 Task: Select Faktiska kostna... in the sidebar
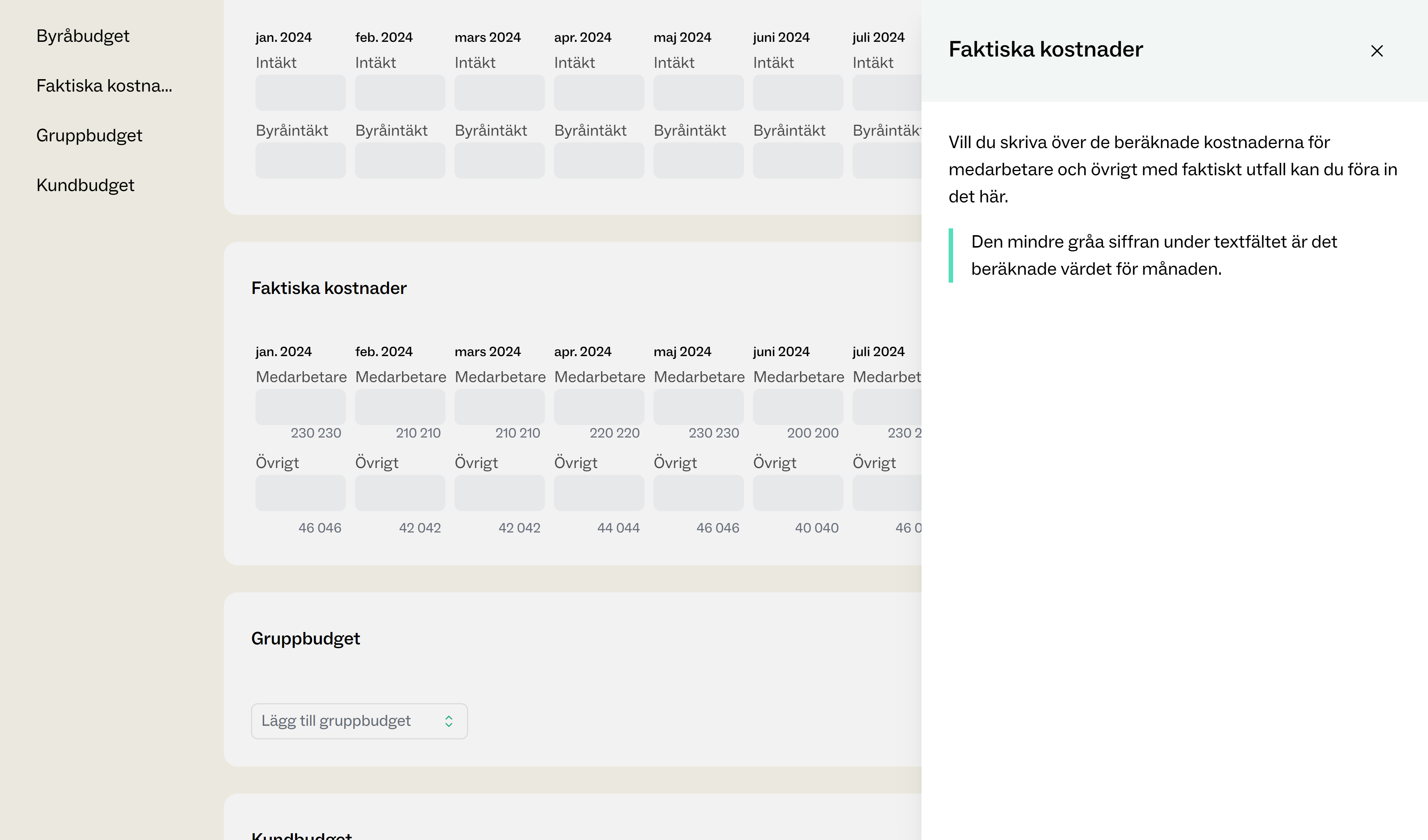click(104, 86)
